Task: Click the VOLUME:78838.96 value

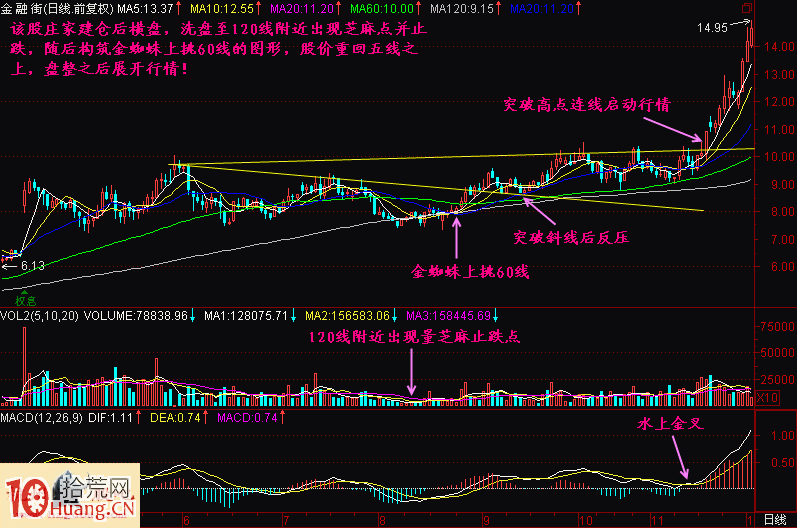Action: point(136,316)
